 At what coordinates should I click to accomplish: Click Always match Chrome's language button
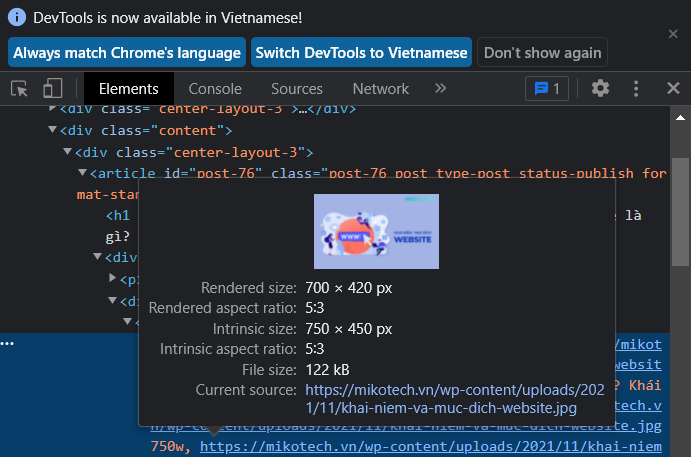click(x=127, y=52)
